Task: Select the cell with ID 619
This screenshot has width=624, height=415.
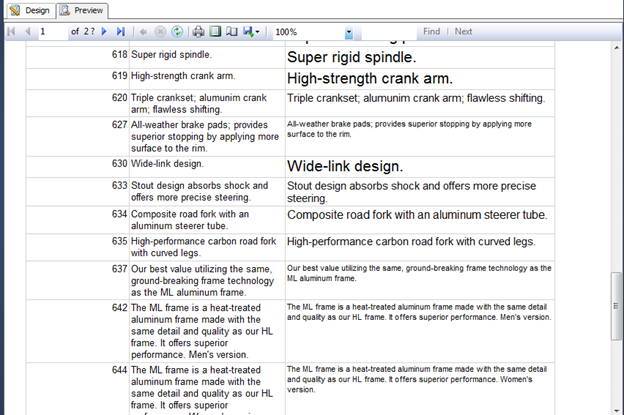Action: (x=78, y=79)
